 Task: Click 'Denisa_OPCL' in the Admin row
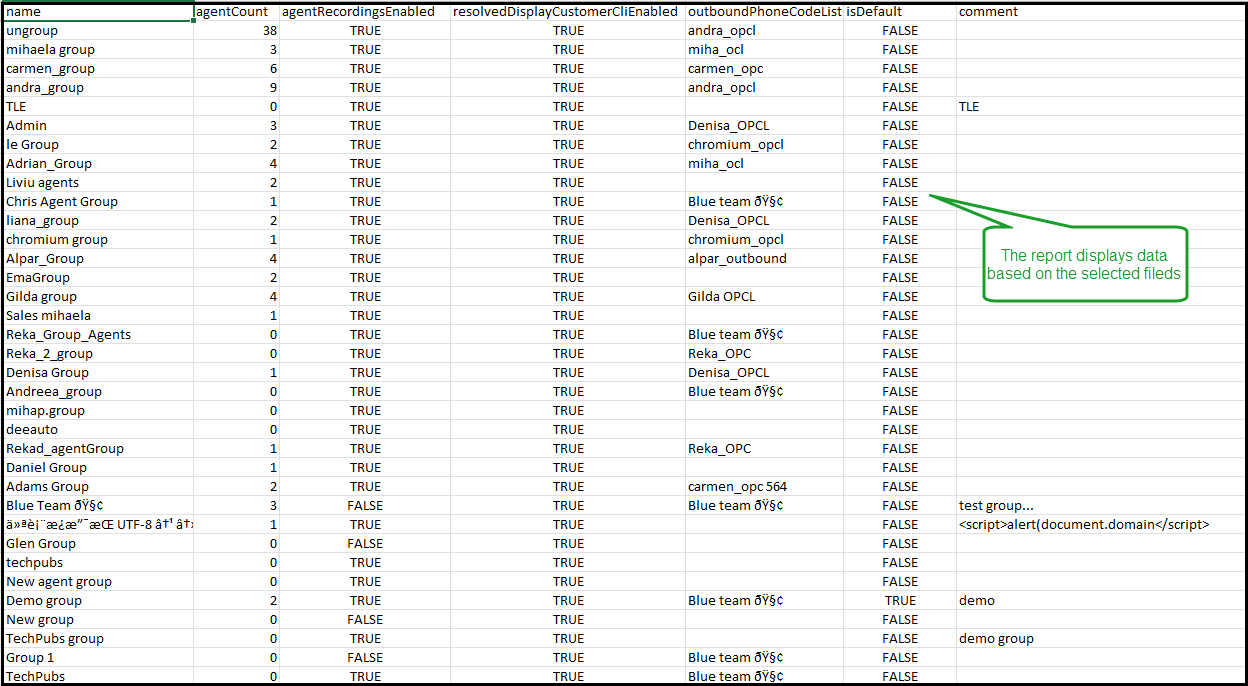(x=764, y=126)
